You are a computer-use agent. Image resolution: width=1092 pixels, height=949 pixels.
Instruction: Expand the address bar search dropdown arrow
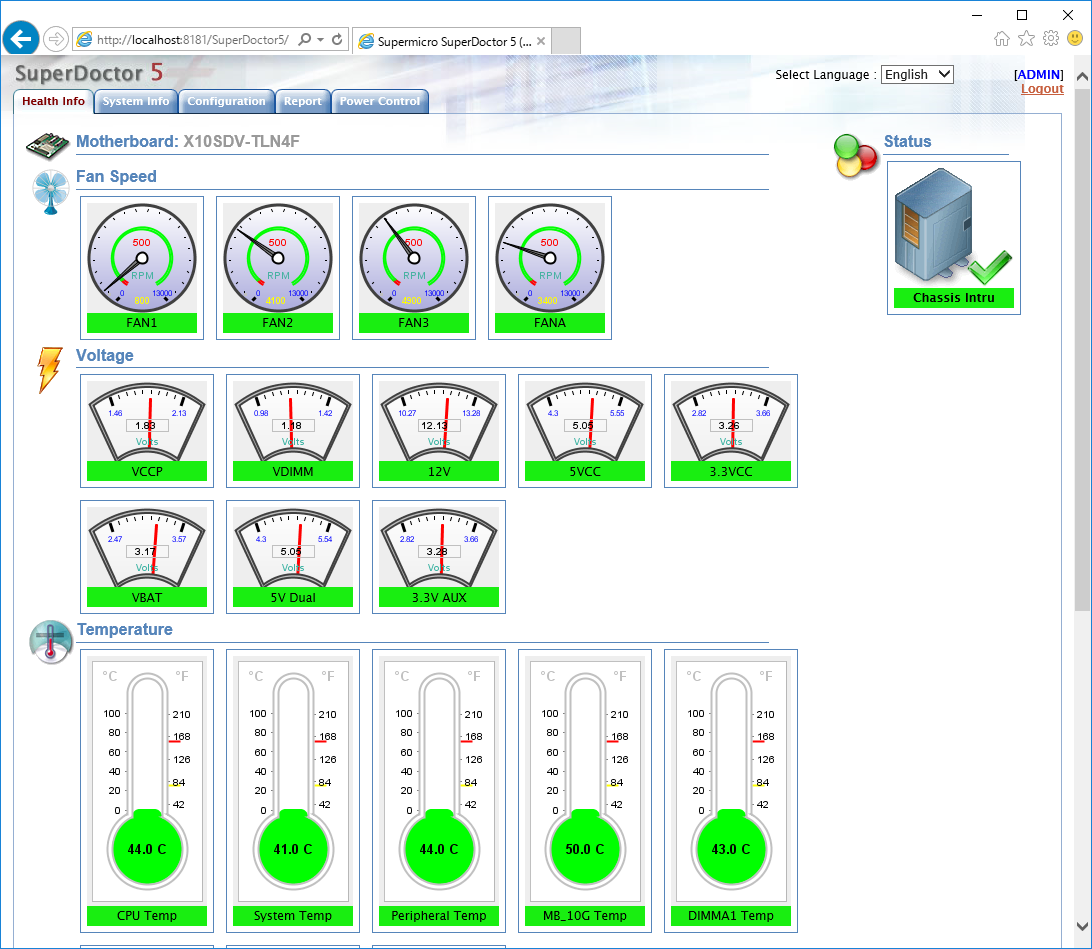pos(320,40)
